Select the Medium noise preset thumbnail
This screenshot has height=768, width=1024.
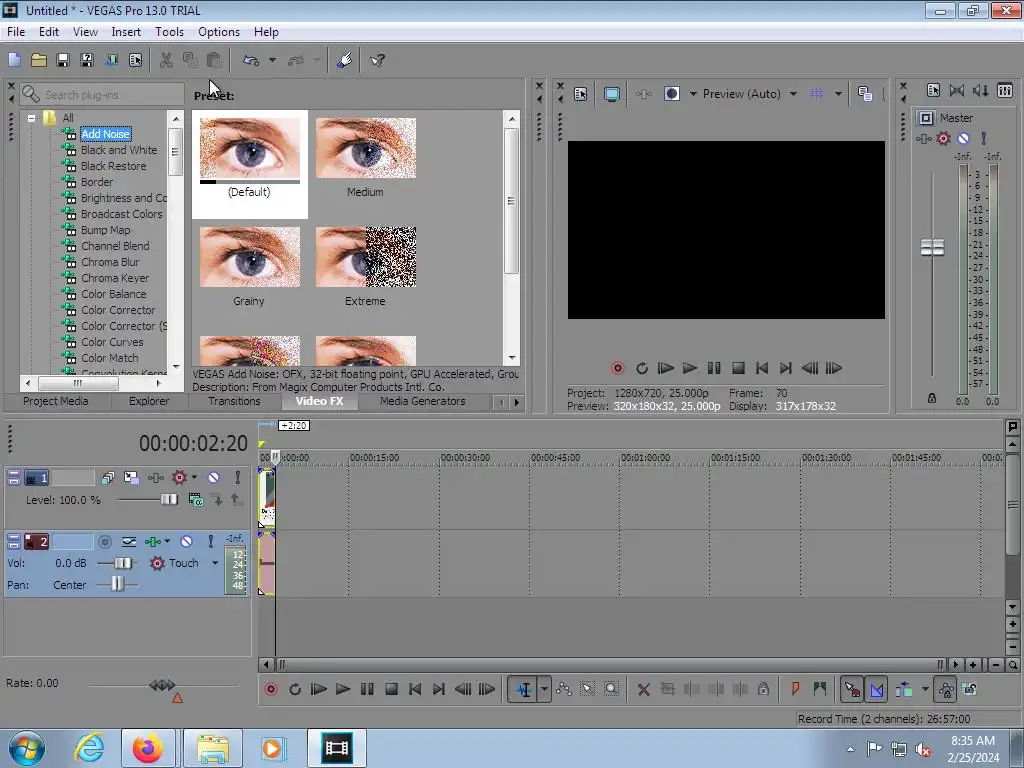point(366,148)
